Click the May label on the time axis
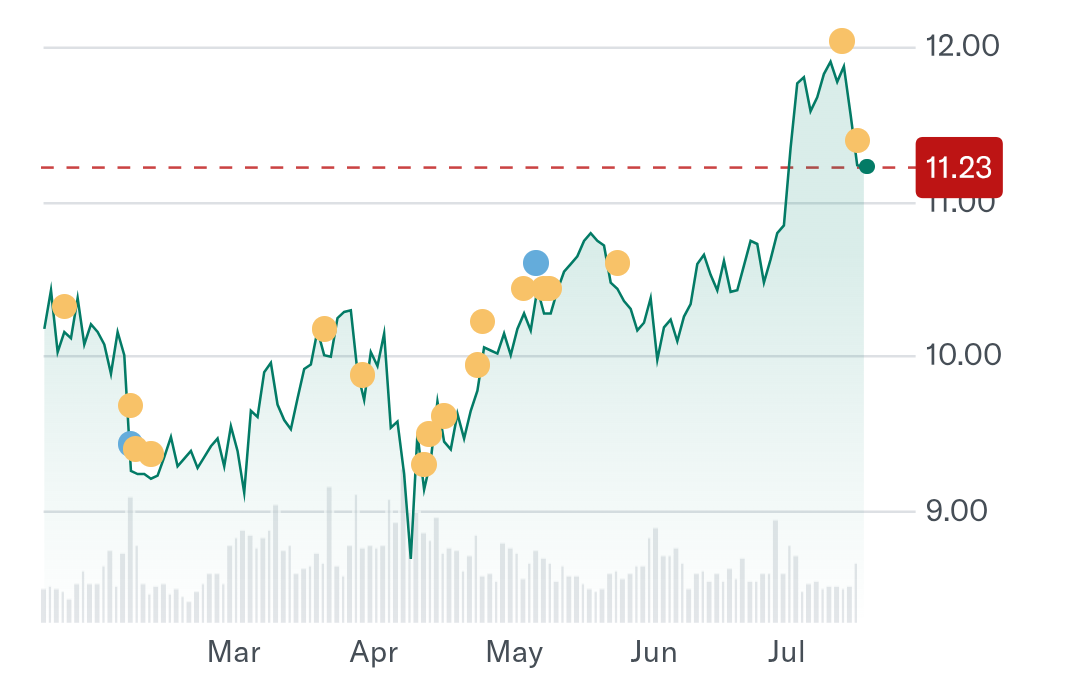1080x689 pixels. click(x=514, y=654)
